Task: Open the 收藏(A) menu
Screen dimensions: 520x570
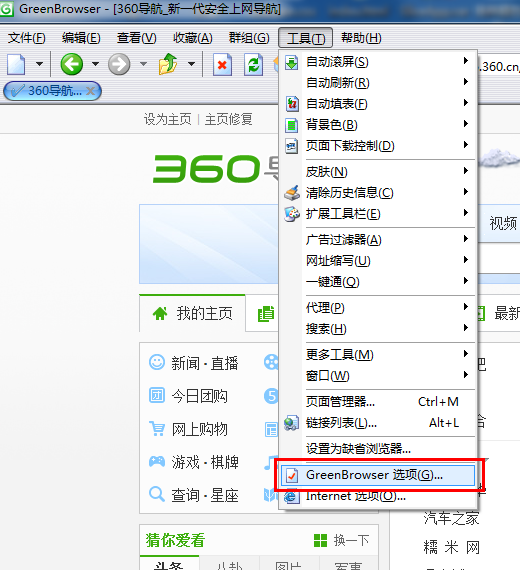Action: tap(193, 38)
